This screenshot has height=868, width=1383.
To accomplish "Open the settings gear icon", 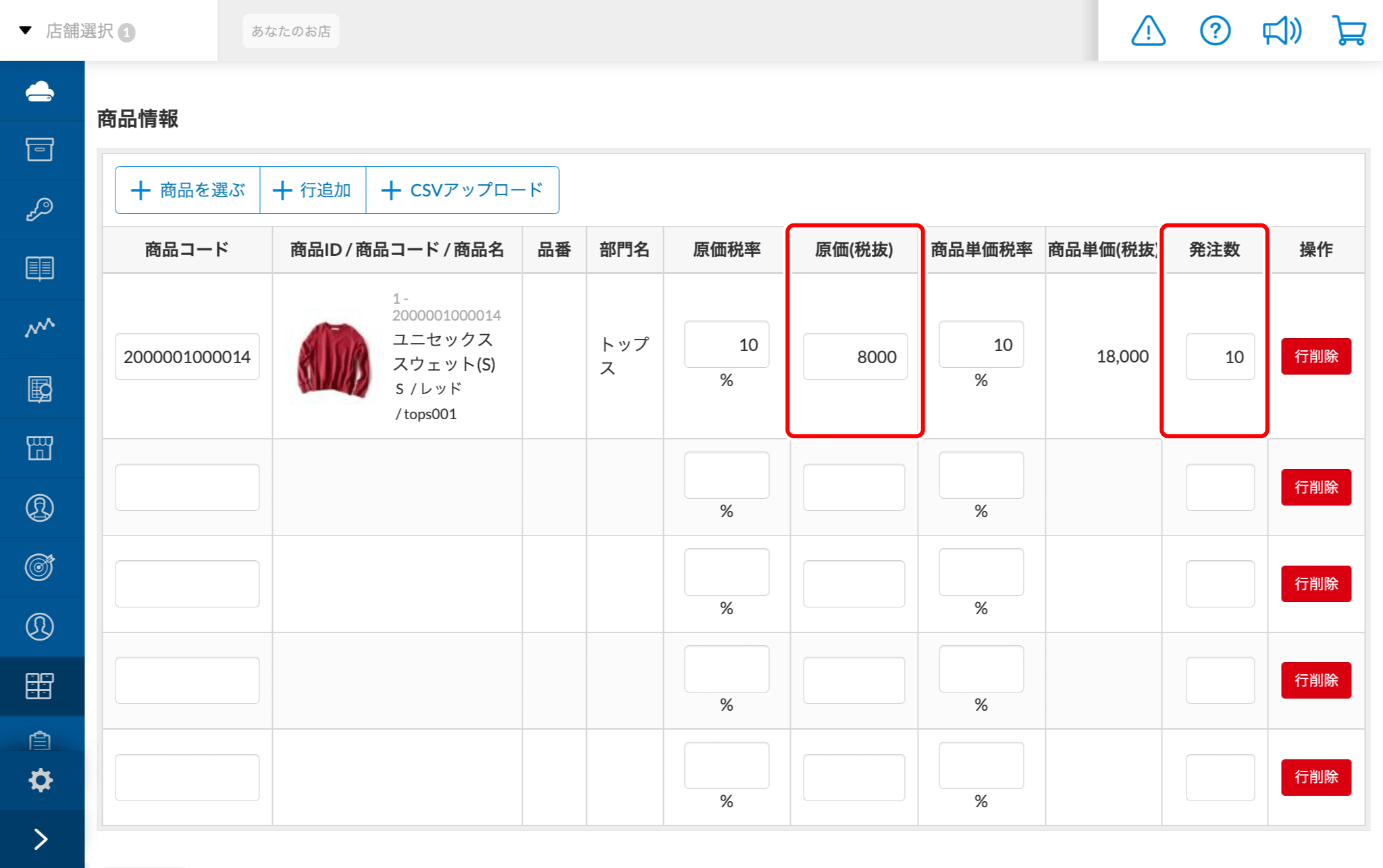I will 41,780.
